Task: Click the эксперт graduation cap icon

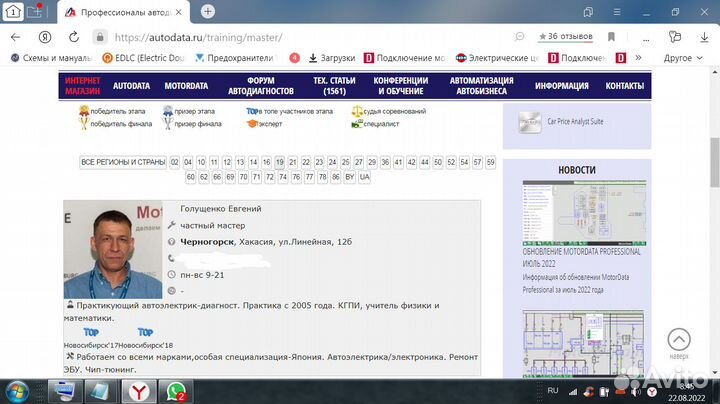Action: [x=252, y=124]
